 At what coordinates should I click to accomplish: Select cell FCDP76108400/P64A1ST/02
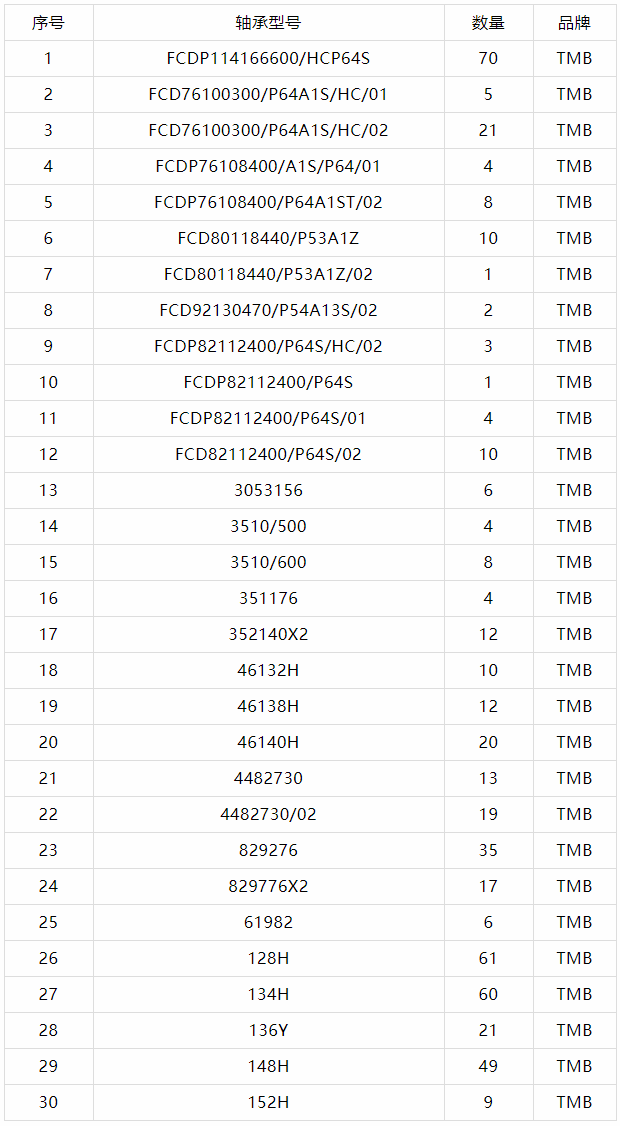(x=268, y=203)
